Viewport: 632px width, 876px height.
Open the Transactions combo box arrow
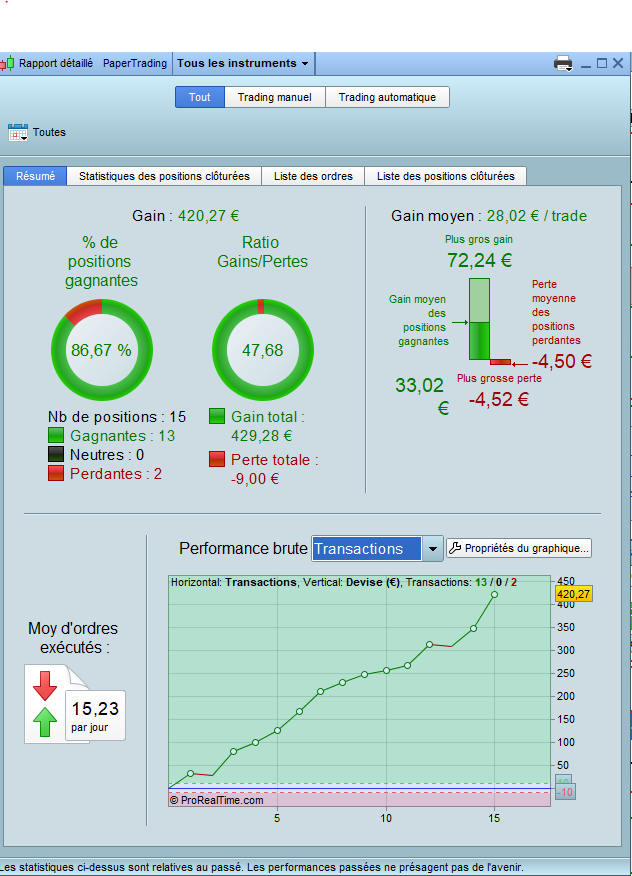tap(433, 549)
